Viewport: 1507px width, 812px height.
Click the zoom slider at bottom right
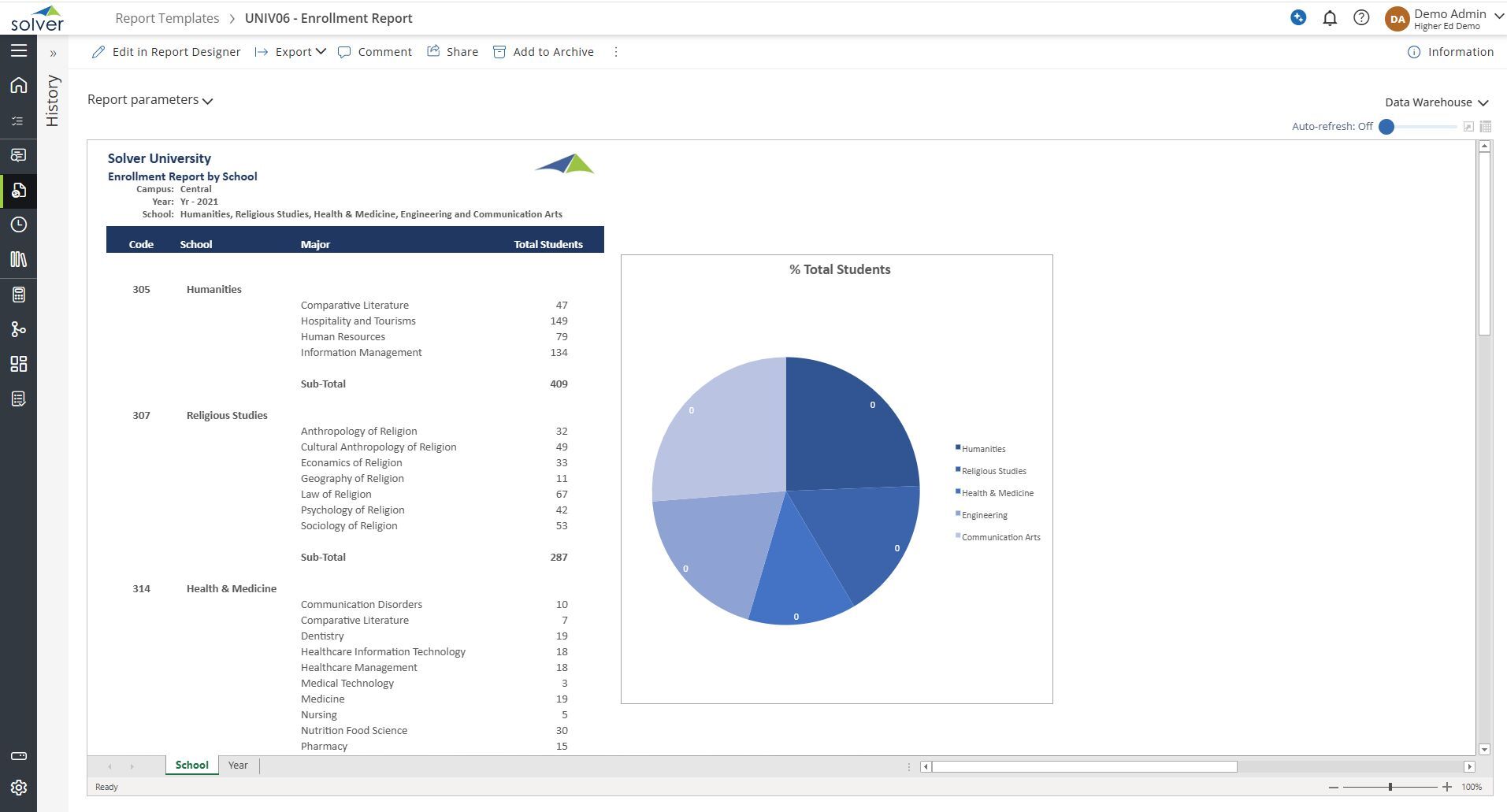coord(1390,787)
